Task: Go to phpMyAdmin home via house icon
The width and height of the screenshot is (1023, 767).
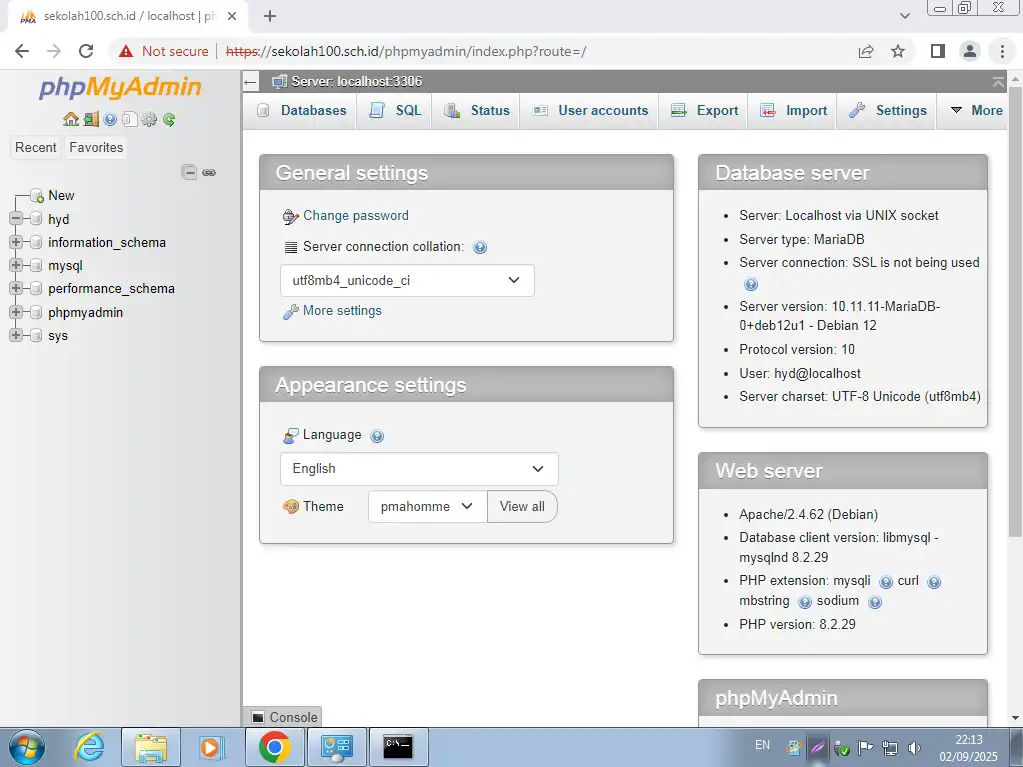Action: (70, 119)
